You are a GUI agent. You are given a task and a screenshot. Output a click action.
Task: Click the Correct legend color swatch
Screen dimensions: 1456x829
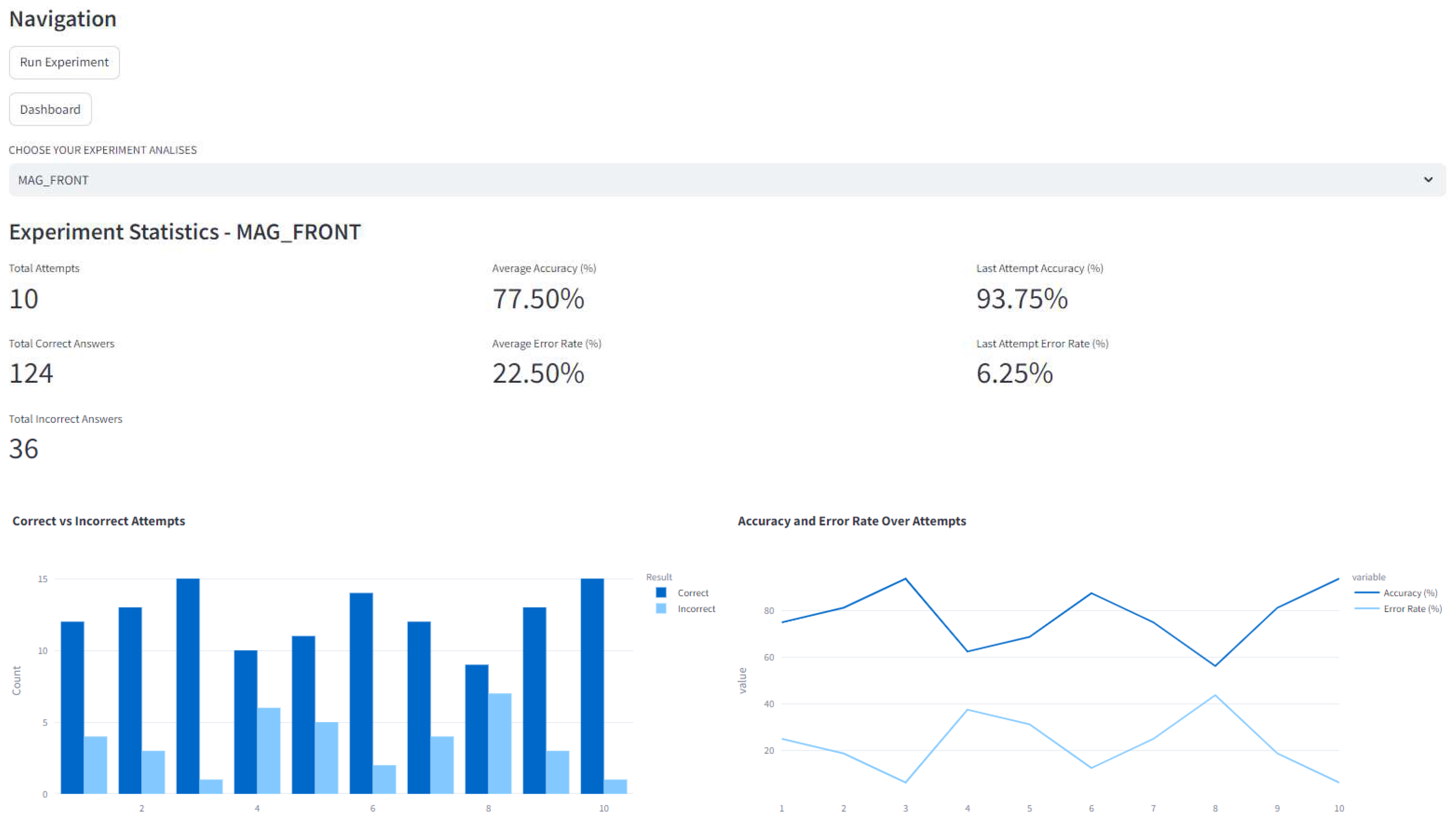coord(661,593)
